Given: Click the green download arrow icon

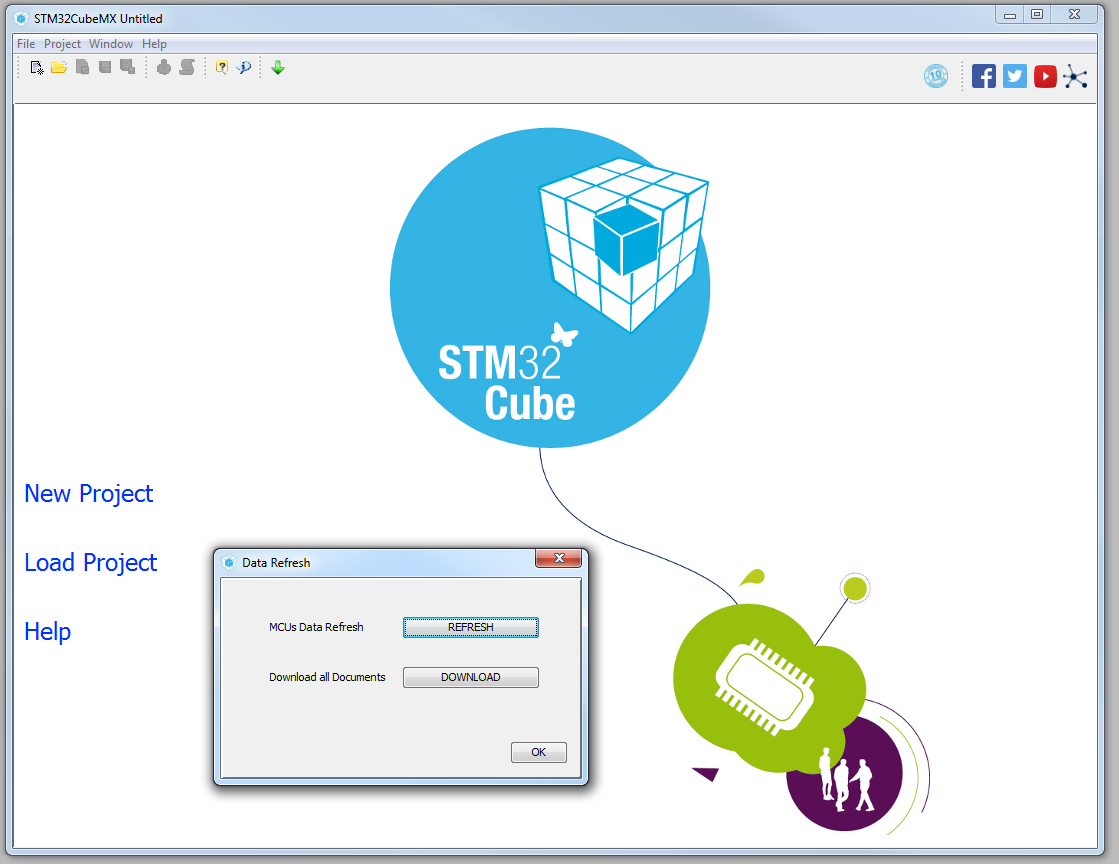Looking at the screenshot, I should [278, 68].
